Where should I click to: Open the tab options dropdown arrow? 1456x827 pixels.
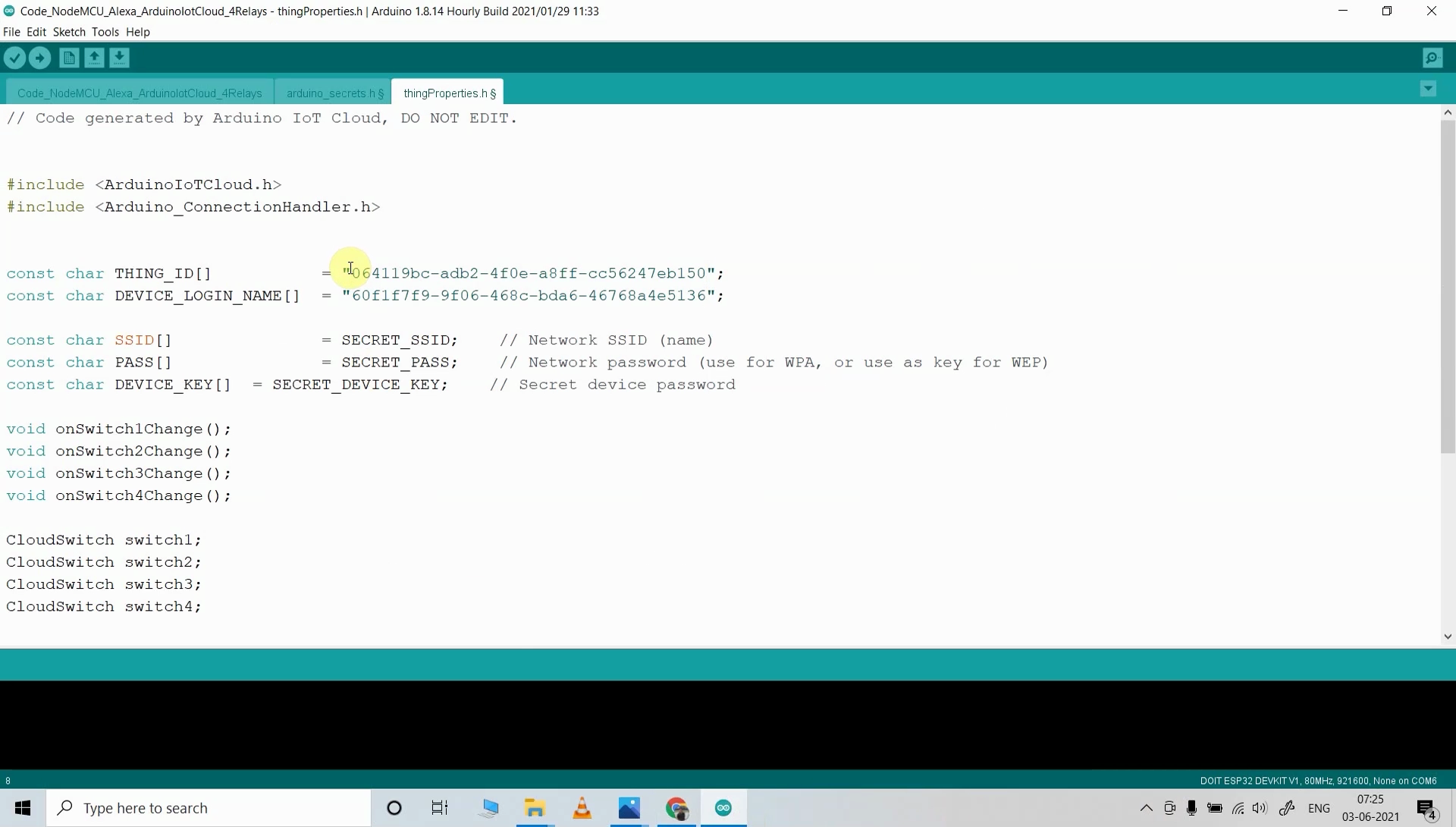[x=1428, y=89]
